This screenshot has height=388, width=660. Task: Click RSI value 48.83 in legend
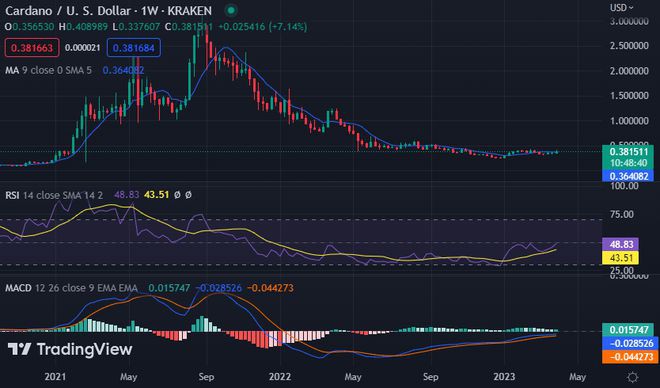pos(127,195)
